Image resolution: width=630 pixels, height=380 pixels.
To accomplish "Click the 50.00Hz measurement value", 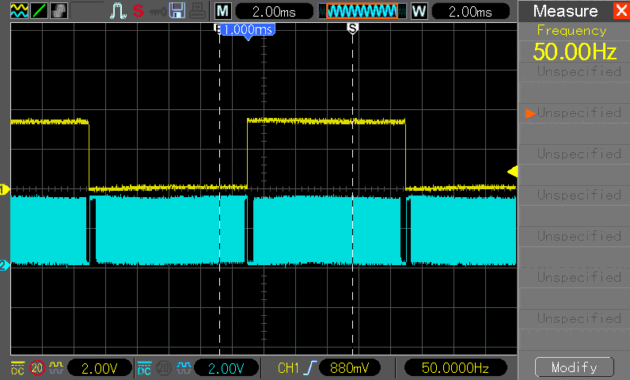I will pos(575,52).
